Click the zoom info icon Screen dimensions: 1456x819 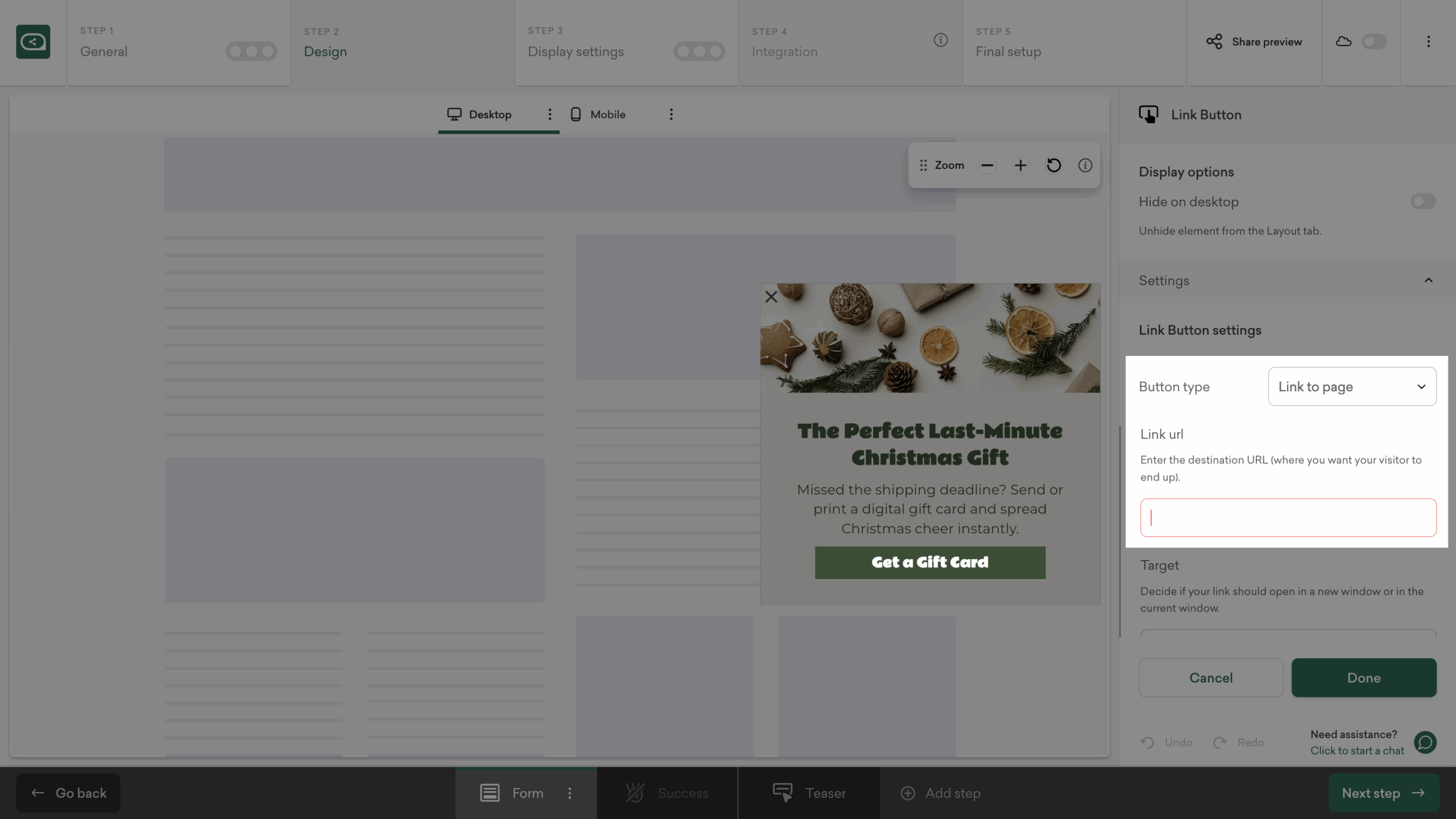click(x=1085, y=166)
